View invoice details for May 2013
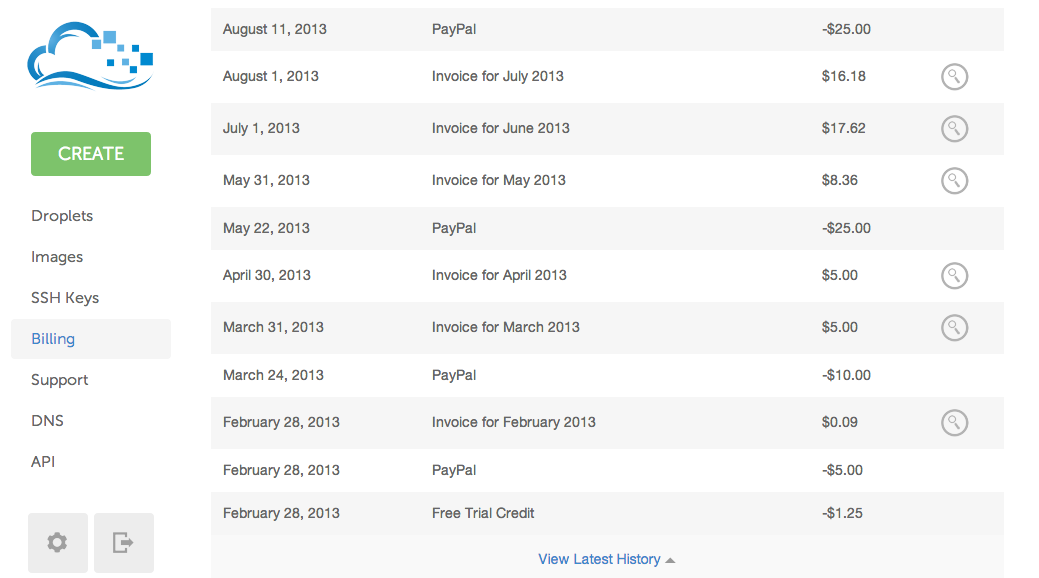 (954, 180)
